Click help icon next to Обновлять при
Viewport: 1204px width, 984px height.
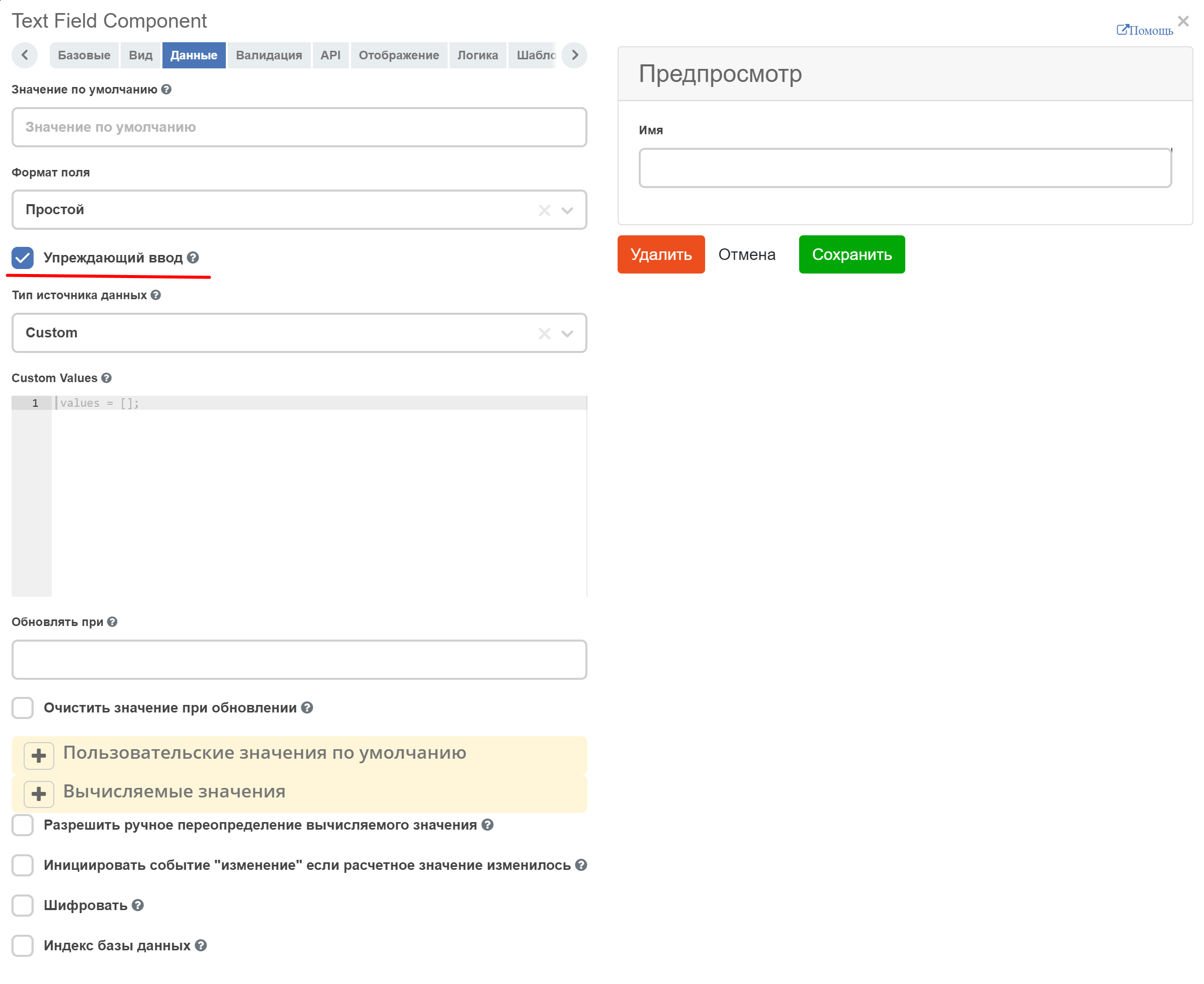coord(112,622)
